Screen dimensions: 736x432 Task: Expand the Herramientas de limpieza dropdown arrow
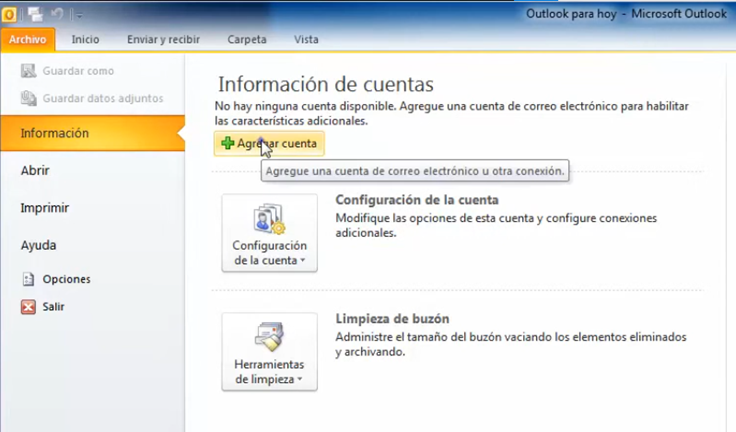(x=299, y=379)
